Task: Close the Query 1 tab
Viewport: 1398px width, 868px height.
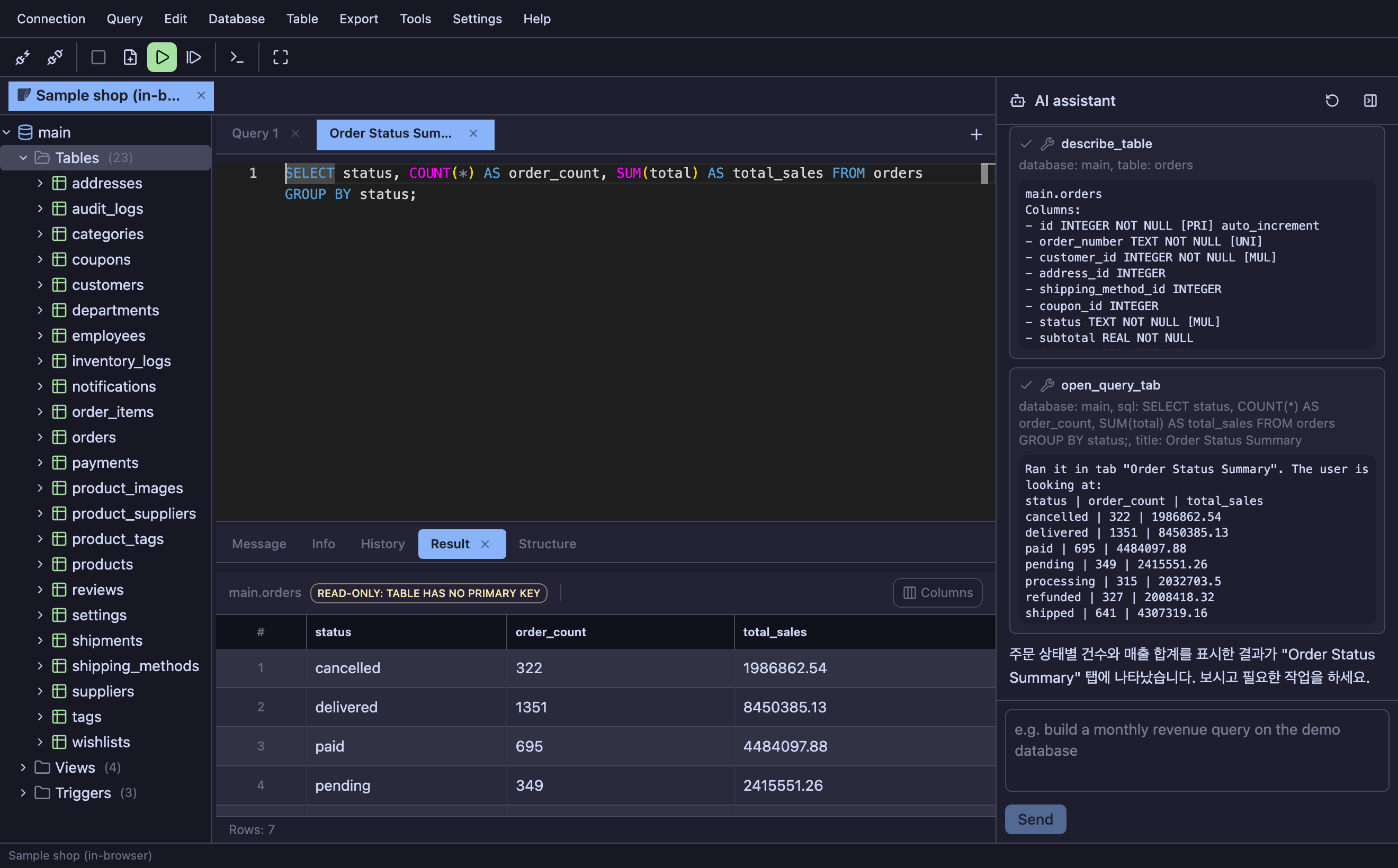Action: point(295,133)
